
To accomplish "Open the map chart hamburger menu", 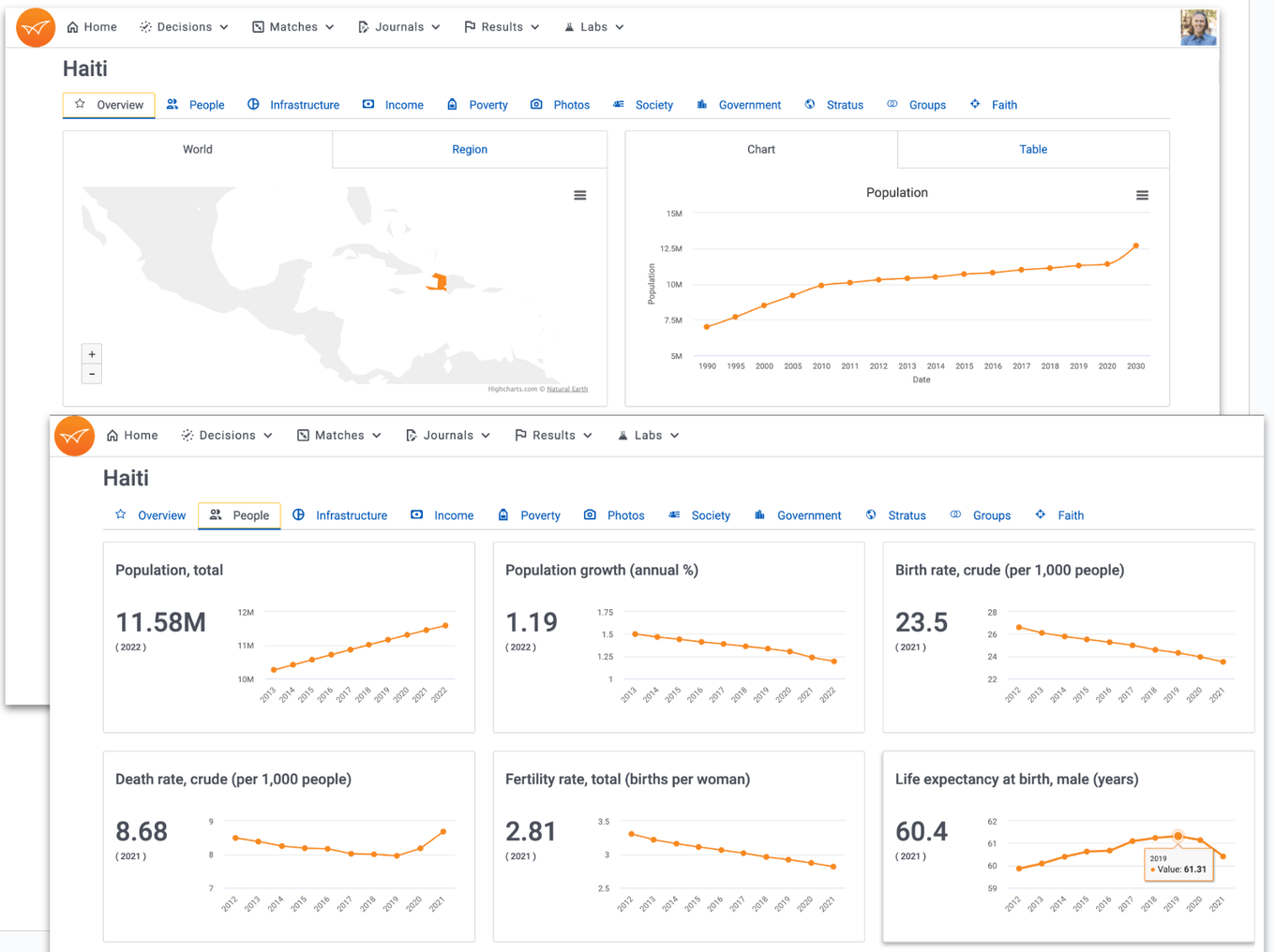I will tap(580, 195).
